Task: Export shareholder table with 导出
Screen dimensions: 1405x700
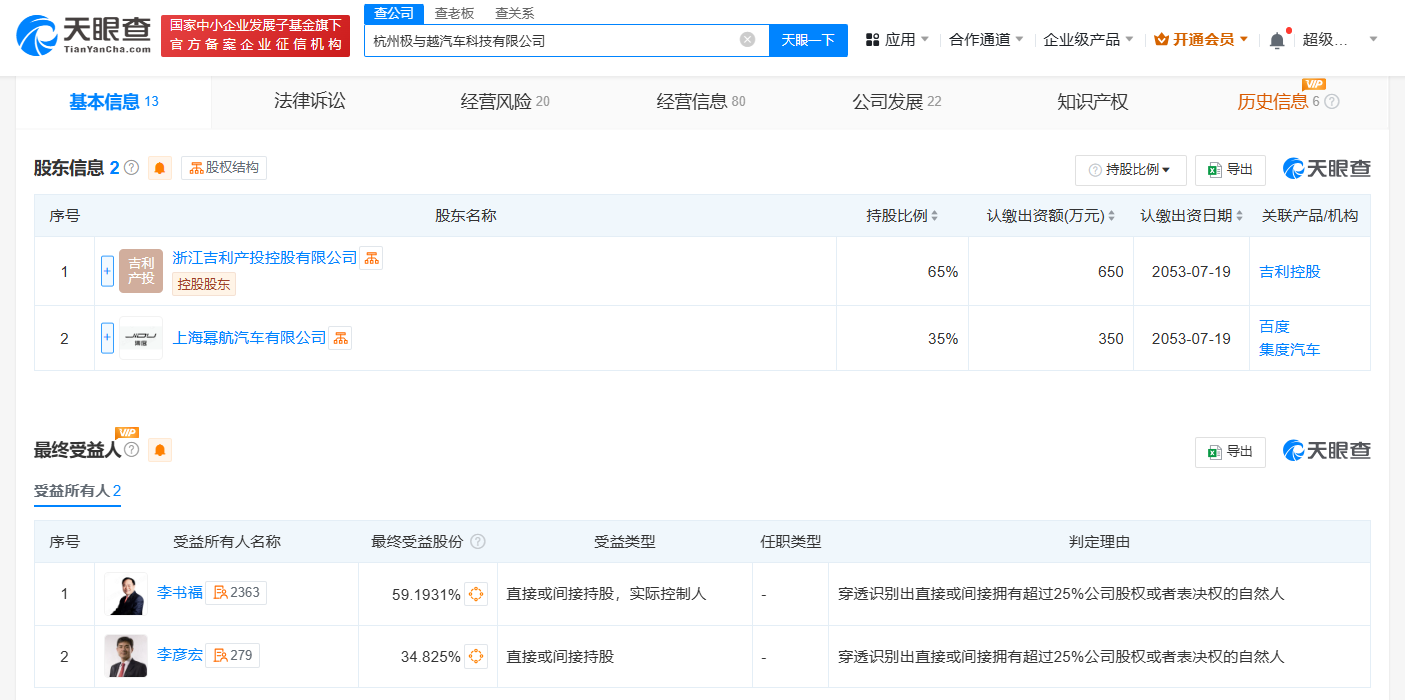Action: pyautogui.click(x=1230, y=170)
